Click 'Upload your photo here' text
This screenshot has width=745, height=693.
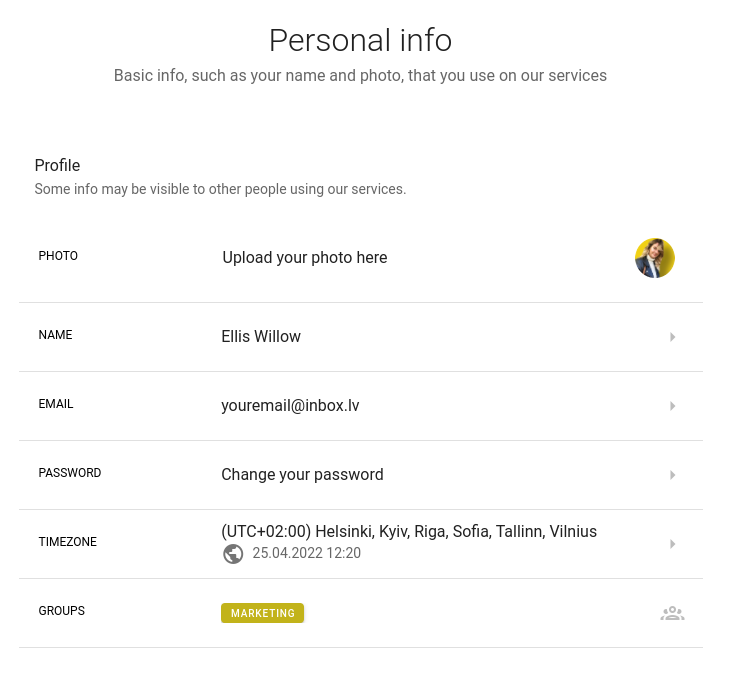pyautogui.click(x=305, y=257)
